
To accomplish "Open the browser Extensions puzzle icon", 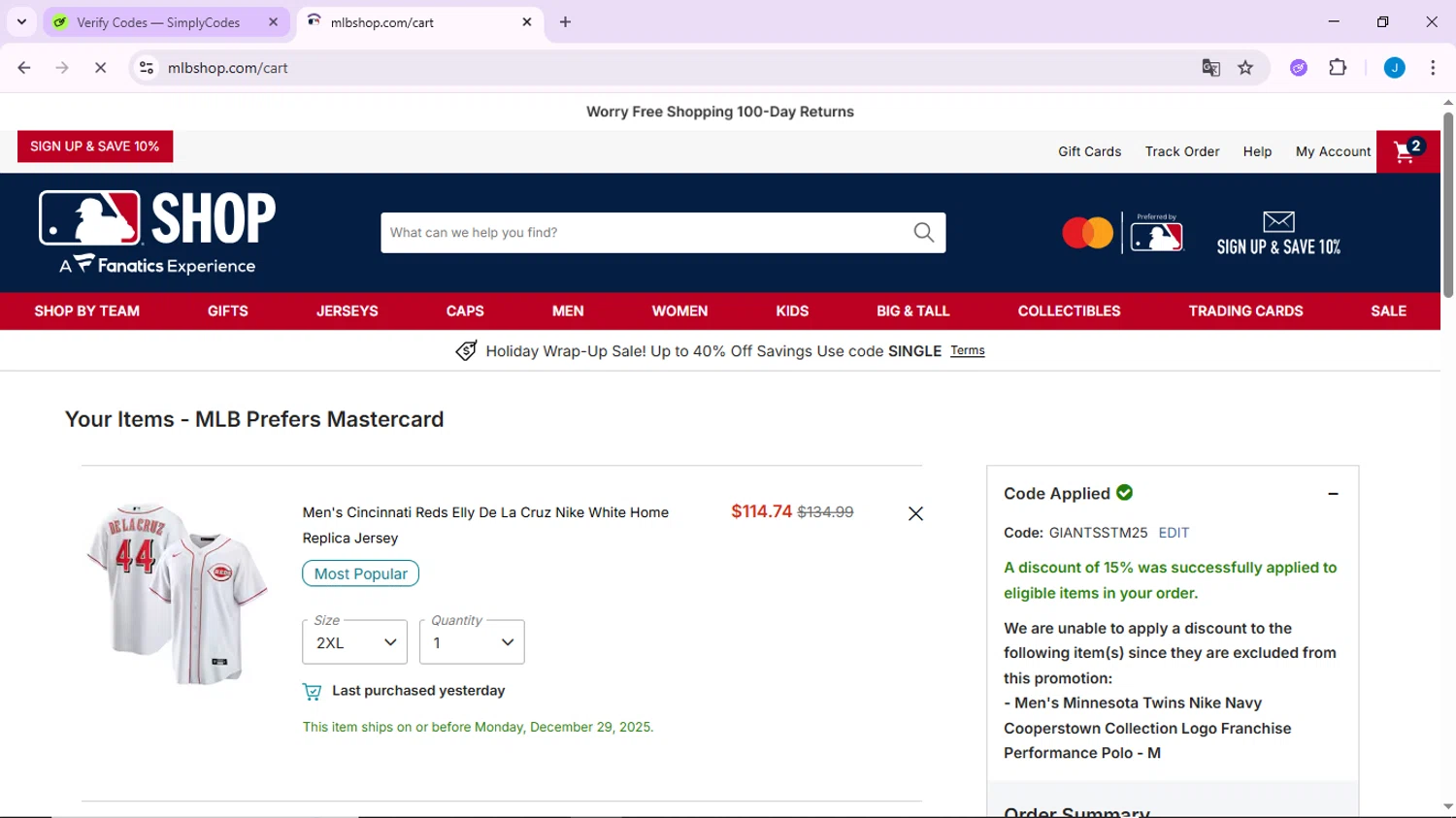I will coord(1338,68).
